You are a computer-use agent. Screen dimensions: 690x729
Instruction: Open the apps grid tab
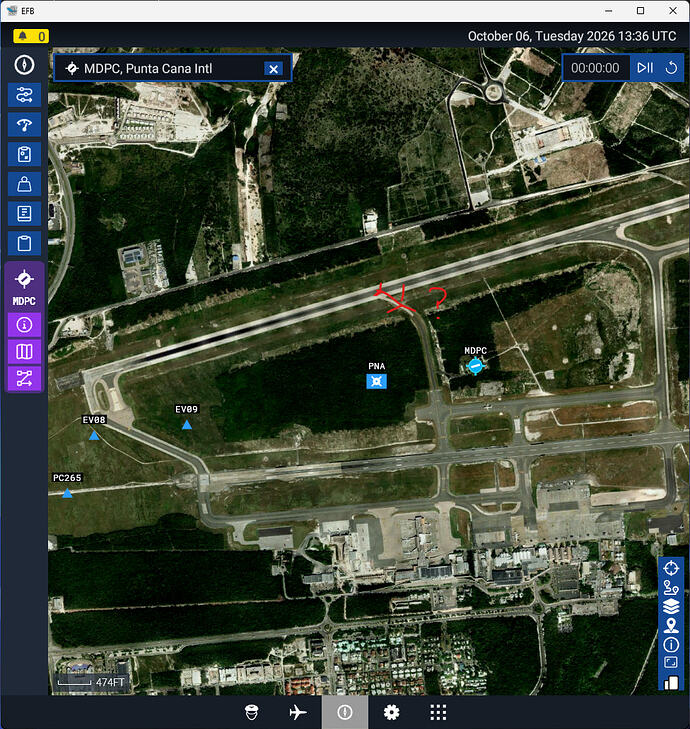(x=438, y=712)
